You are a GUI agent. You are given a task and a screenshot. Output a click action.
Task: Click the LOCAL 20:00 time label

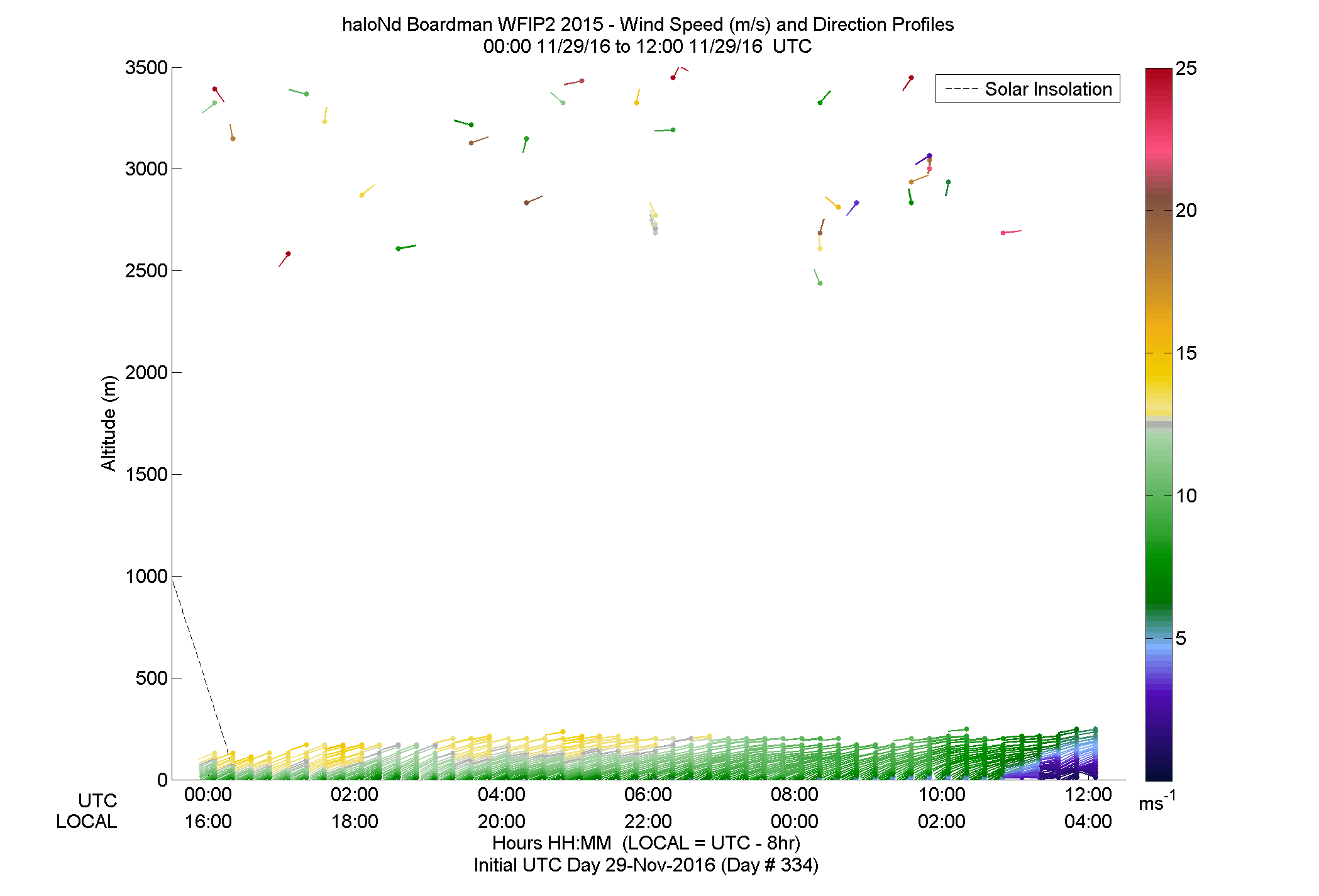[502, 822]
